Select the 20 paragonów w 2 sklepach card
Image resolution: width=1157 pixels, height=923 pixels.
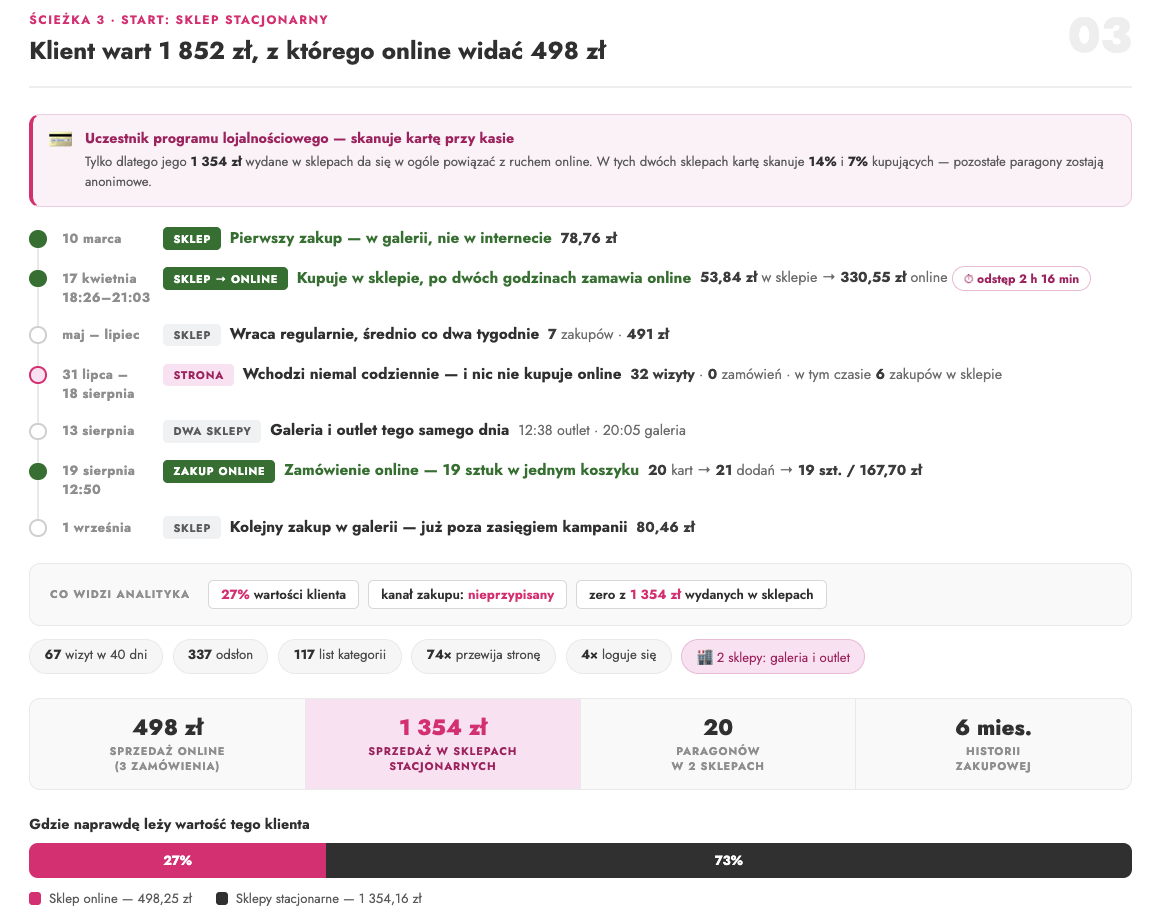718,744
